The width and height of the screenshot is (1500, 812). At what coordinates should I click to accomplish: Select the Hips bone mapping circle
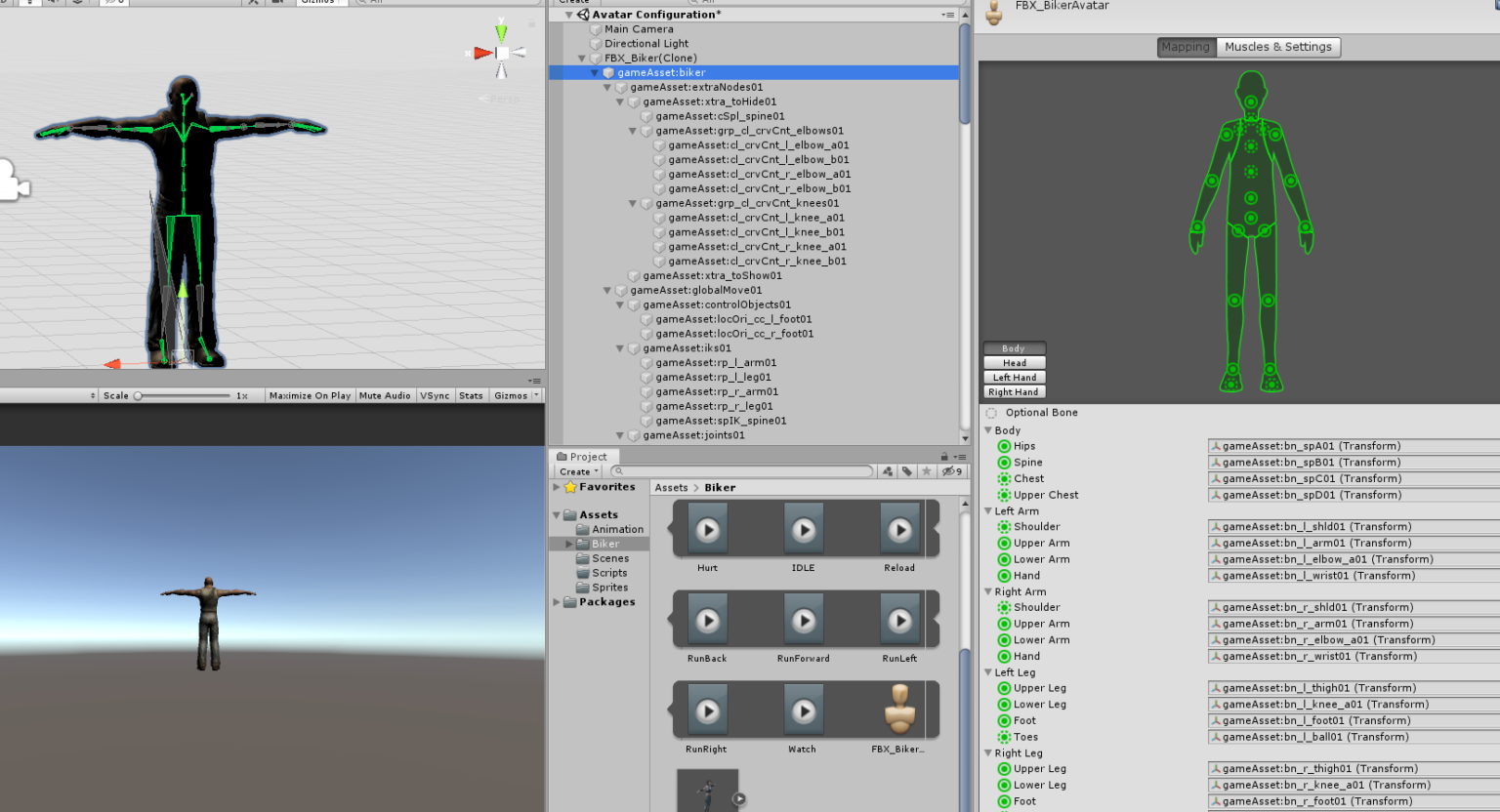(x=1005, y=446)
